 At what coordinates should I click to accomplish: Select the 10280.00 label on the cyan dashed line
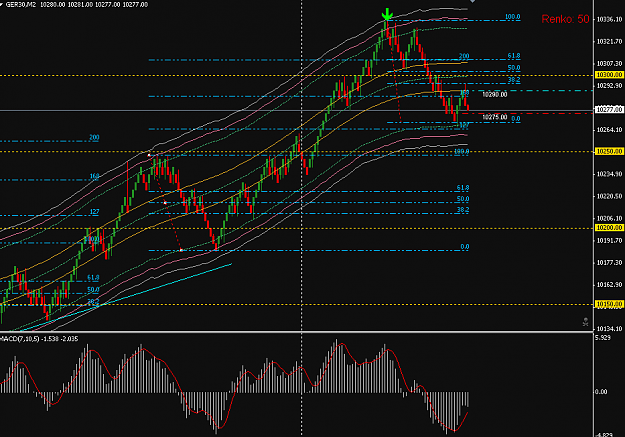[494, 94]
